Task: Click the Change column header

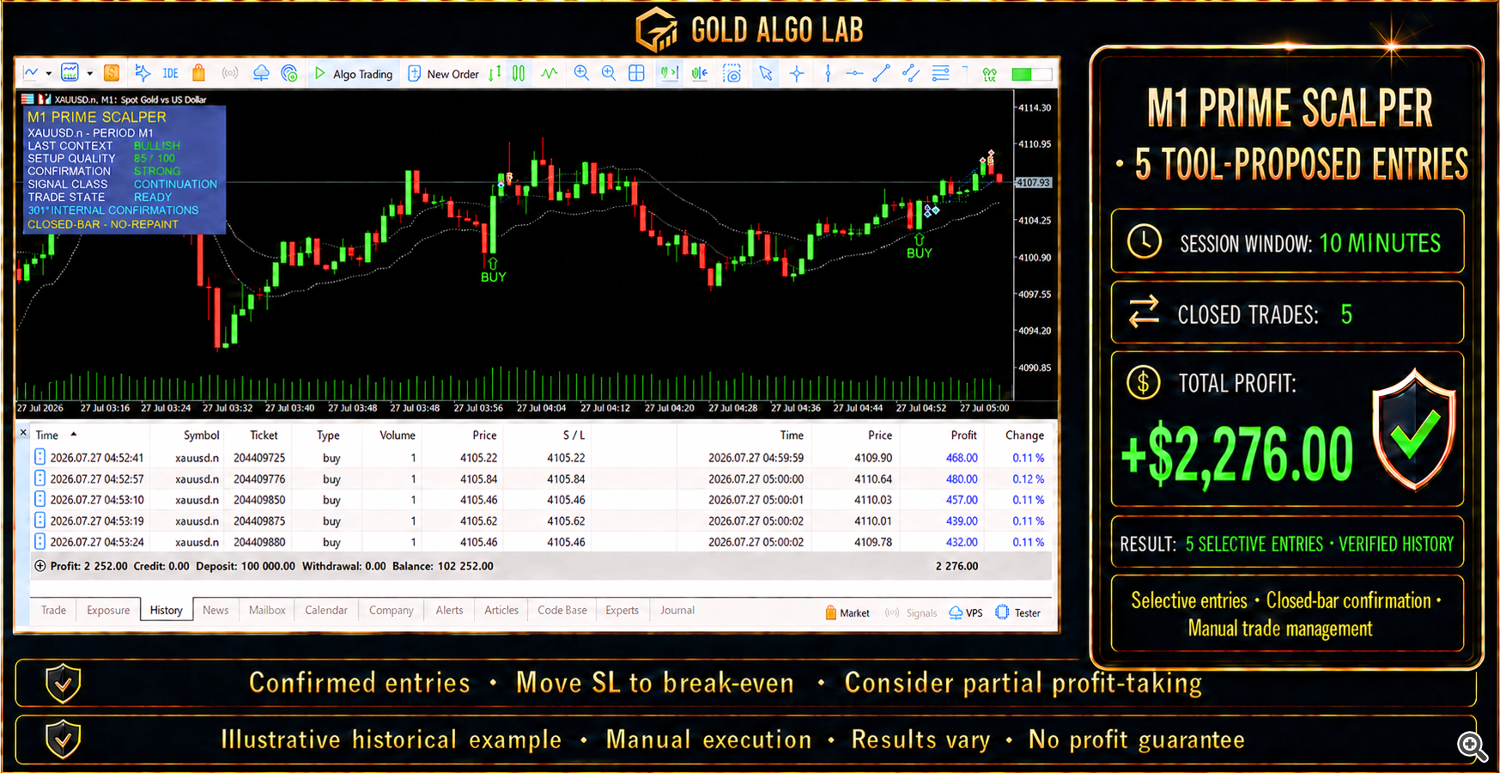Action: coord(1025,435)
